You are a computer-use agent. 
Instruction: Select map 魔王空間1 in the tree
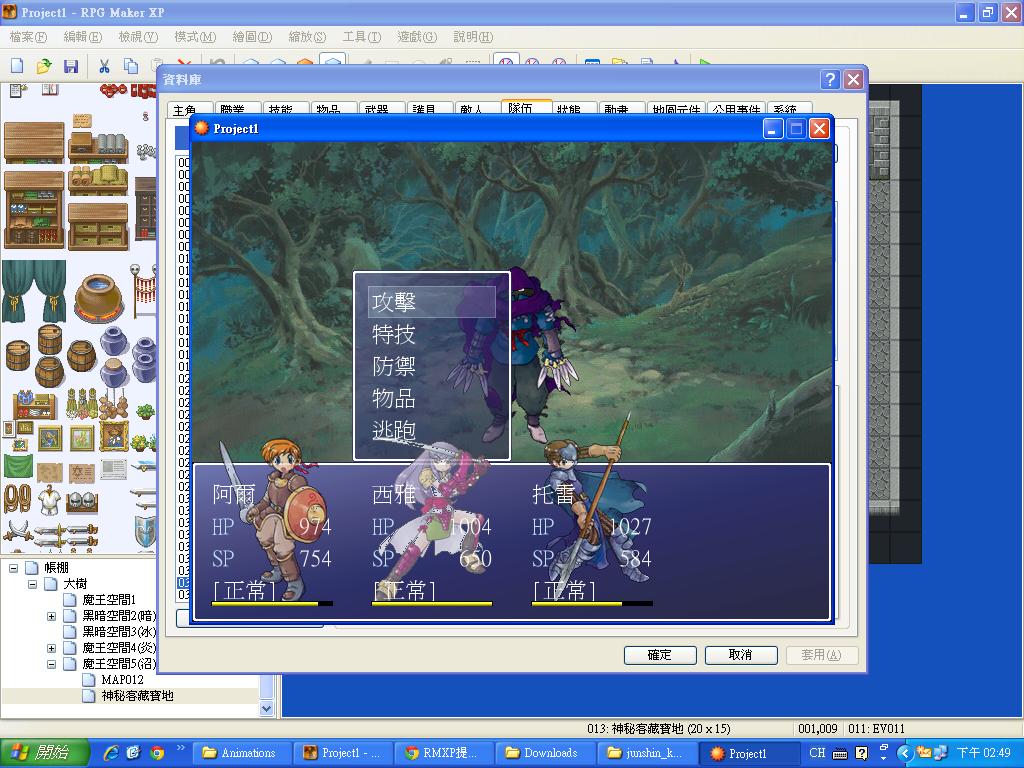pyautogui.click(x=109, y=600)
